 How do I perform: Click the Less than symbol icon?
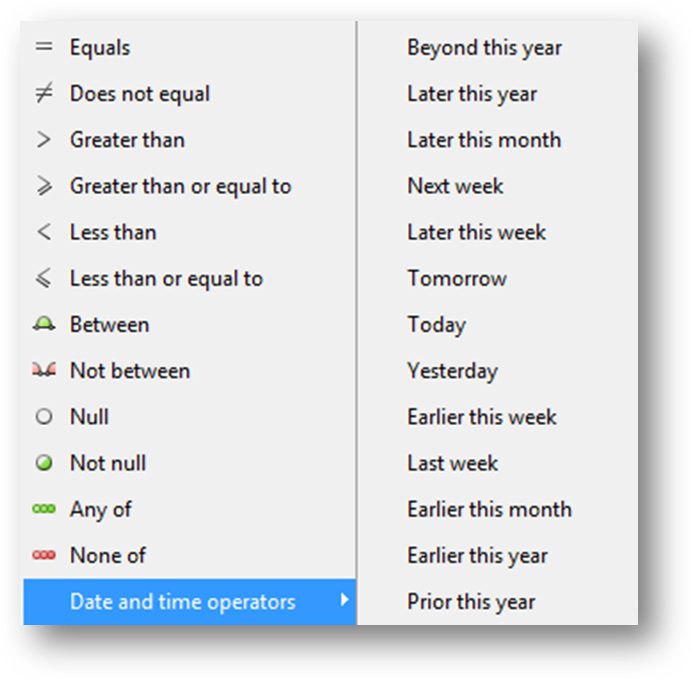coord(44,232)
